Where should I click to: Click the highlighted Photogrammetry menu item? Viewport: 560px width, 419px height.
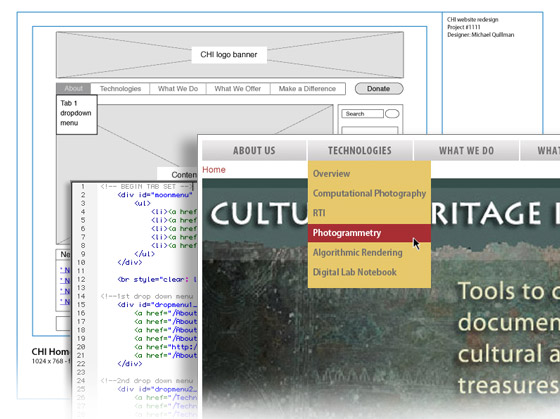click(369, 233)
